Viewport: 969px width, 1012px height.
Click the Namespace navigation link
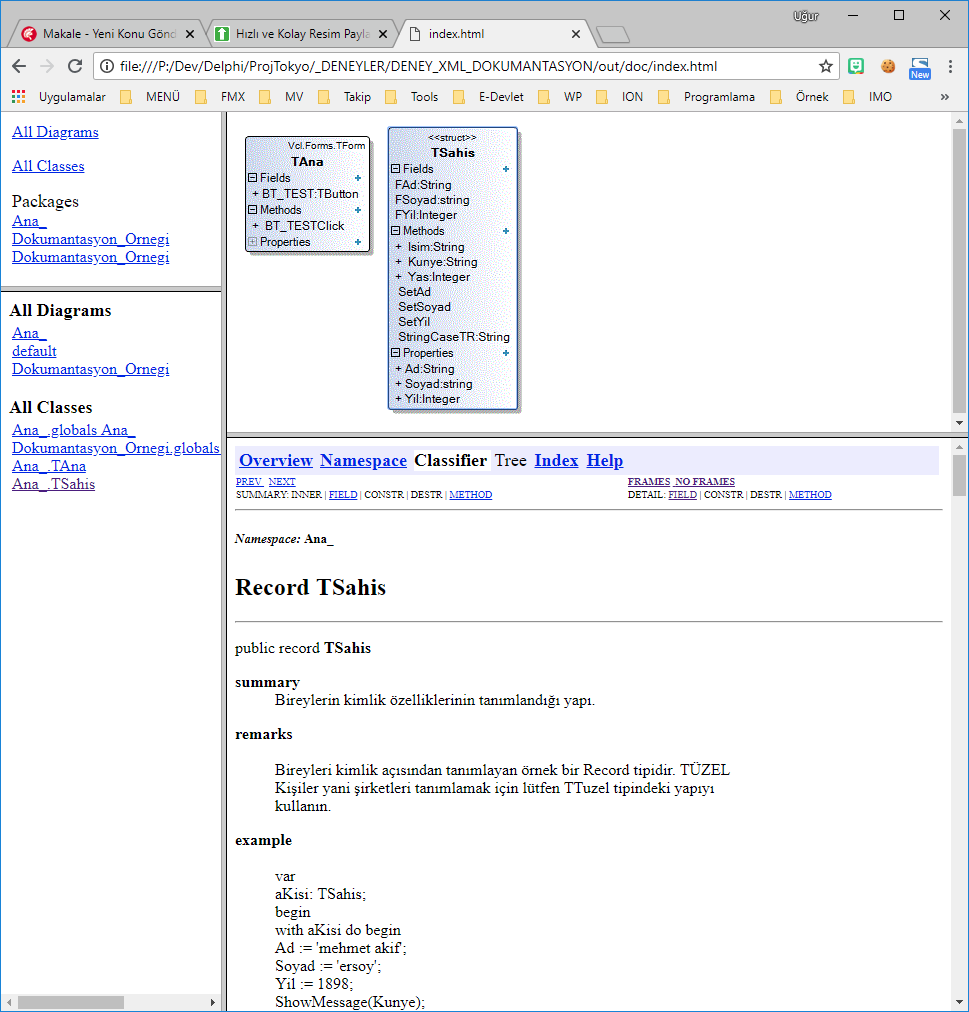(363, 460)
